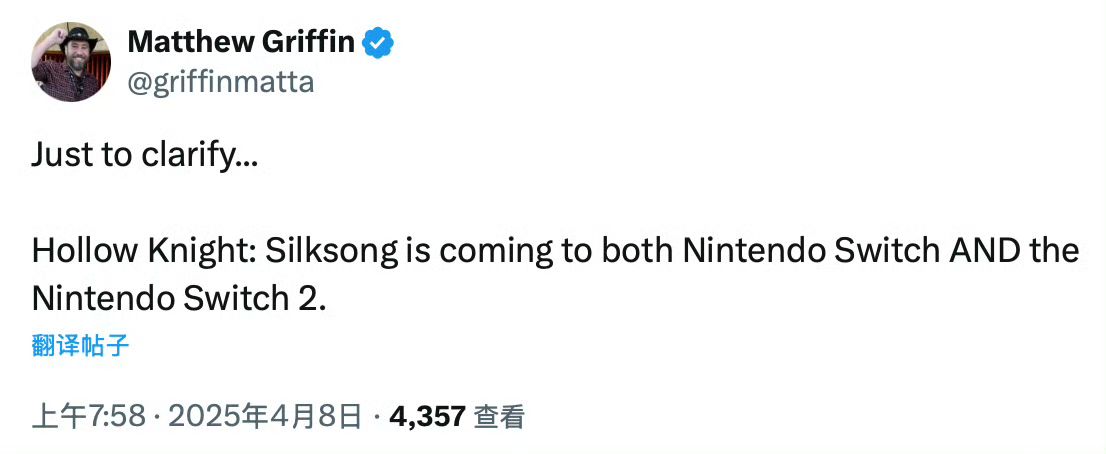Open the 上午7:58 timestamp link
The height and width of the screenshot is (454, 1106).
click(x=89, y=417)
